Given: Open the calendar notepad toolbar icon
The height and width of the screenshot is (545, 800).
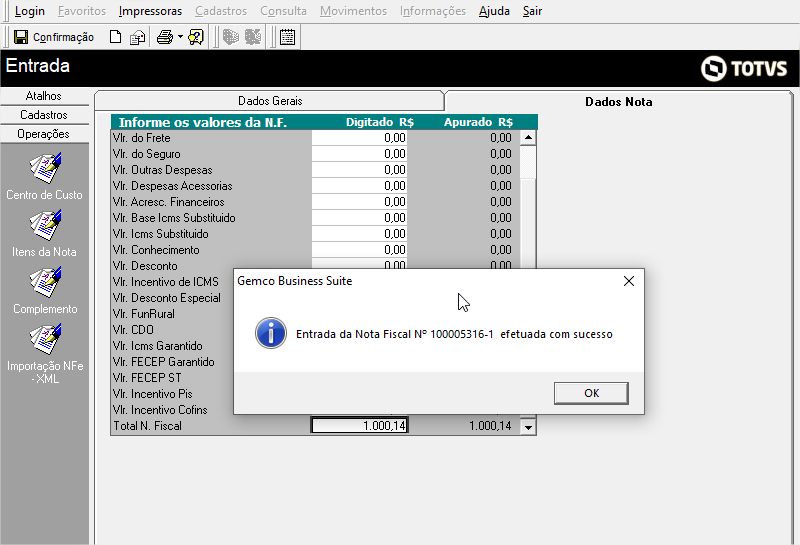Looking at the screenshot, I should pos(287,37).
